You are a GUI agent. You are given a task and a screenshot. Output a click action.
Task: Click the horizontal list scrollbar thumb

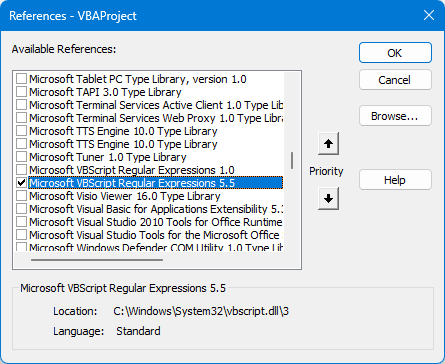(97, 260)
